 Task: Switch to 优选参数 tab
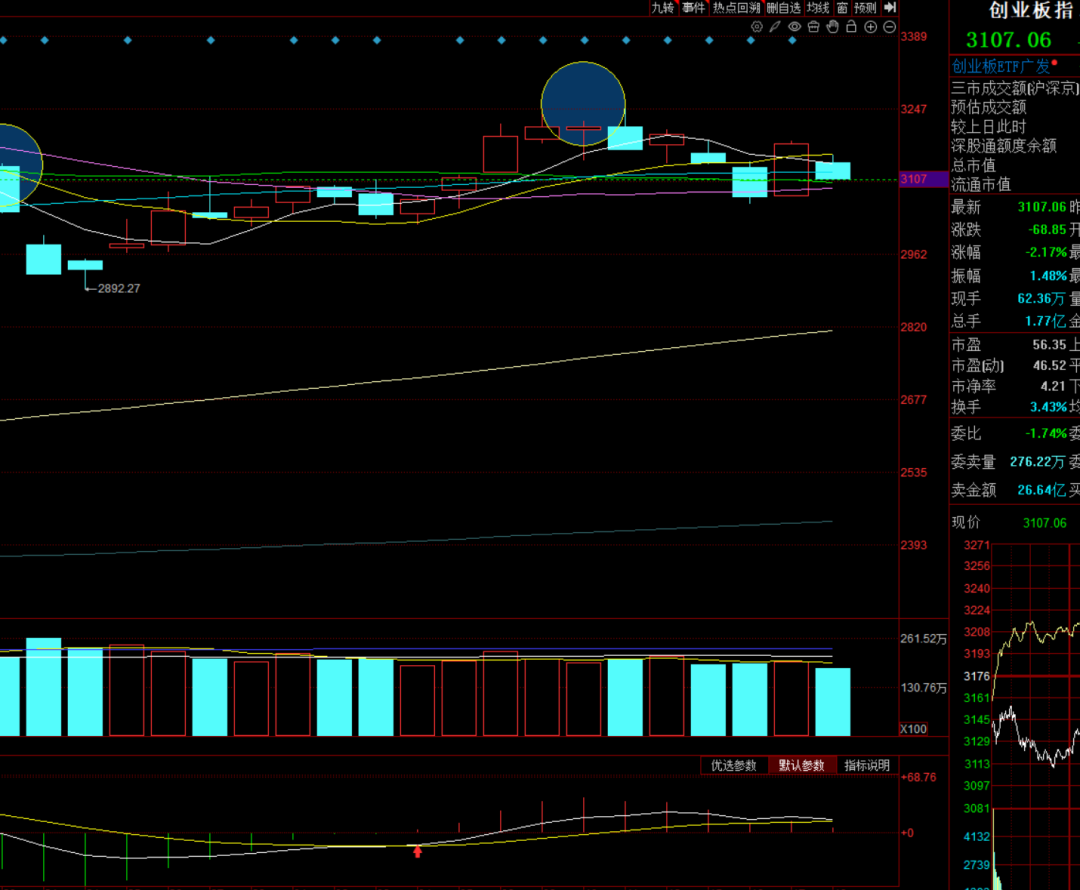coord(734,766)
